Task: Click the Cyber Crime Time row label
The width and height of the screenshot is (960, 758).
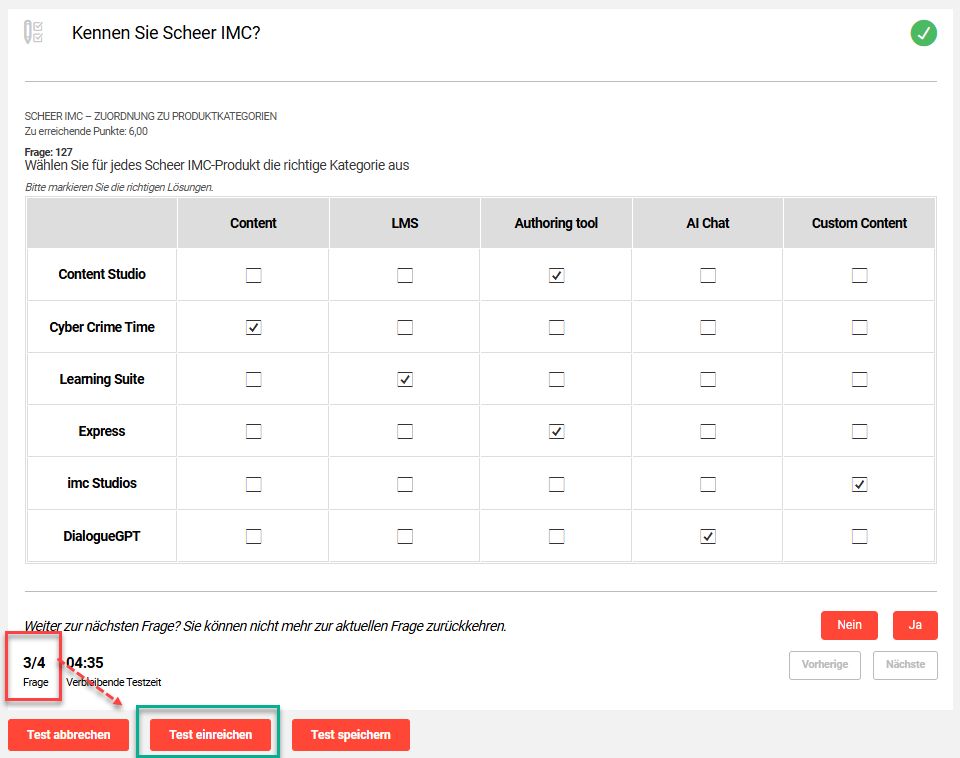Action: [x=102, y=328]
